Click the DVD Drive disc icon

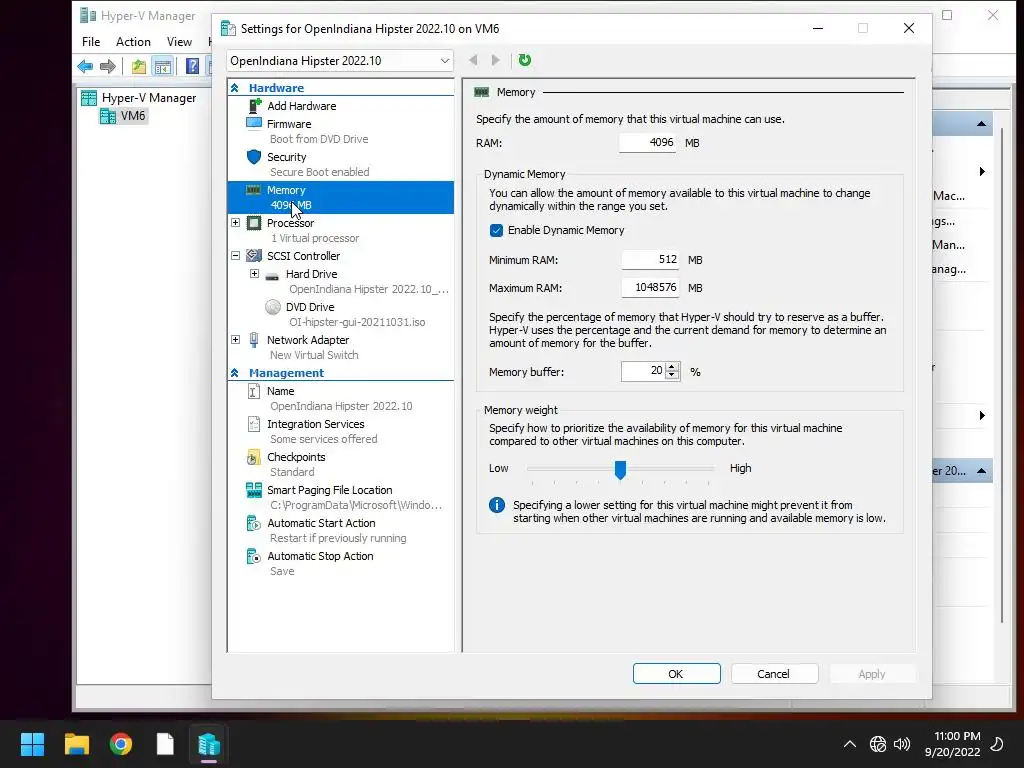[x=273, y=307]
